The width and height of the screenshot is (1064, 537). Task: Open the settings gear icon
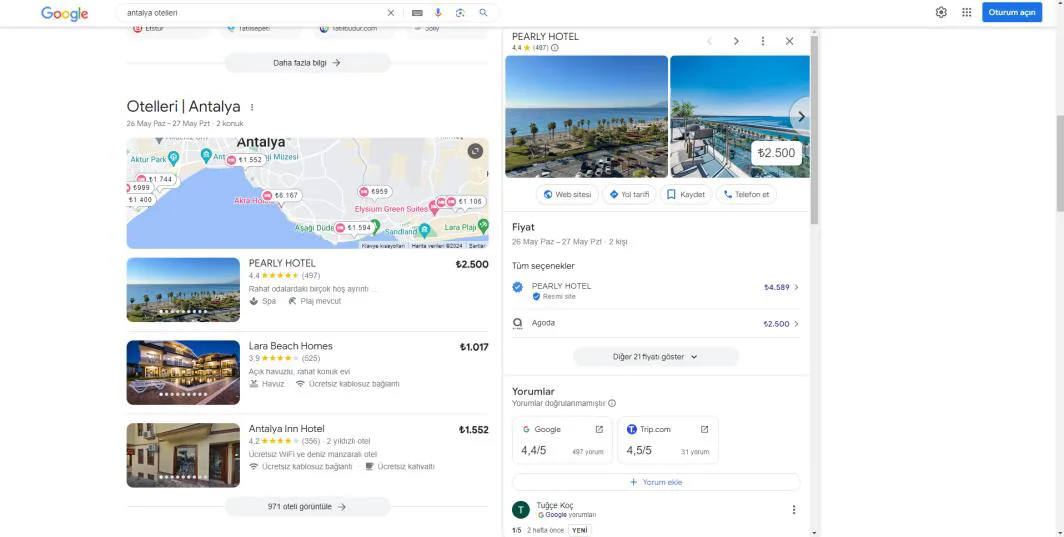941,12
